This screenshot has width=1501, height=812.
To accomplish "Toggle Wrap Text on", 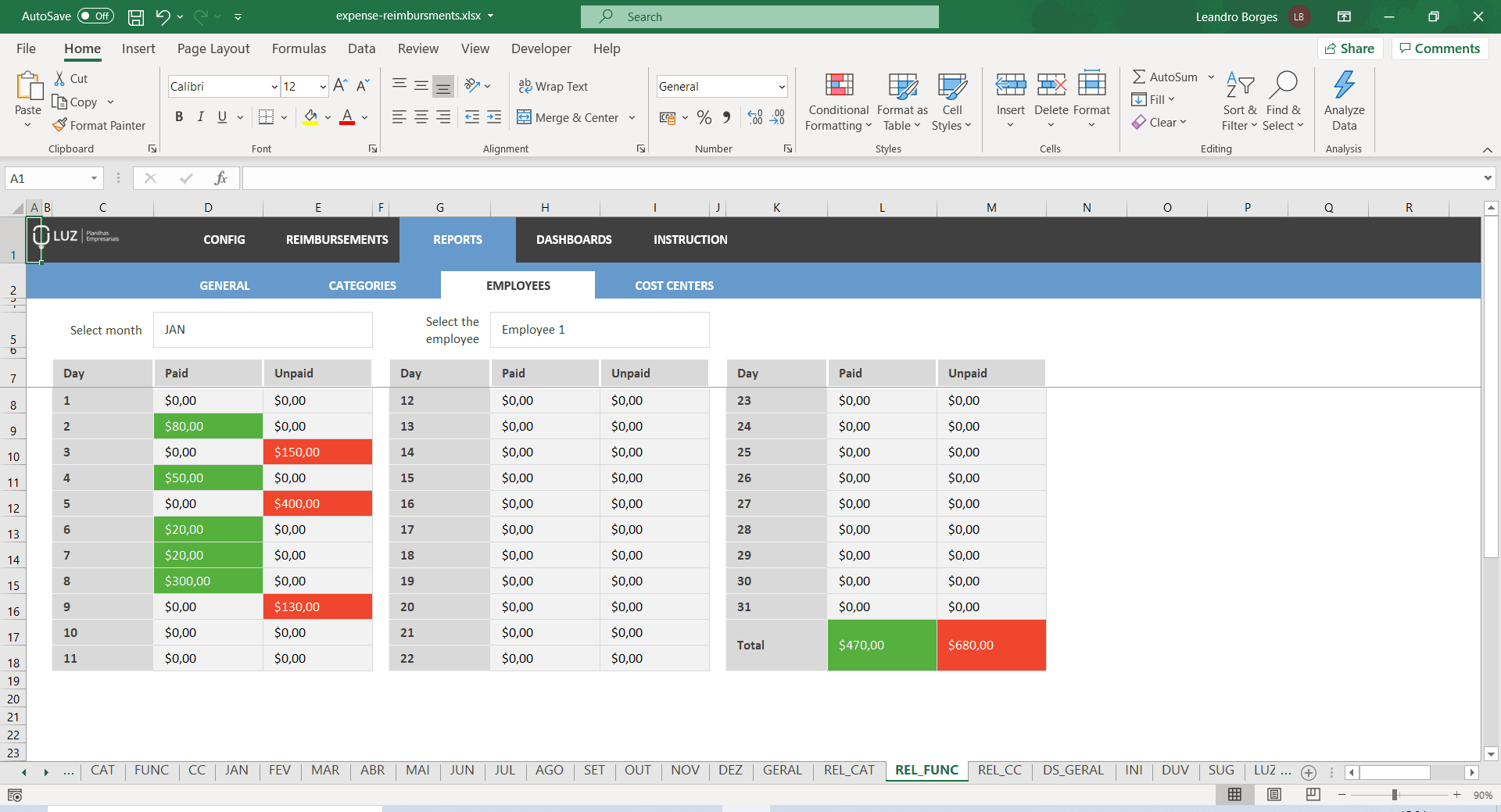I will coord(553,86).
